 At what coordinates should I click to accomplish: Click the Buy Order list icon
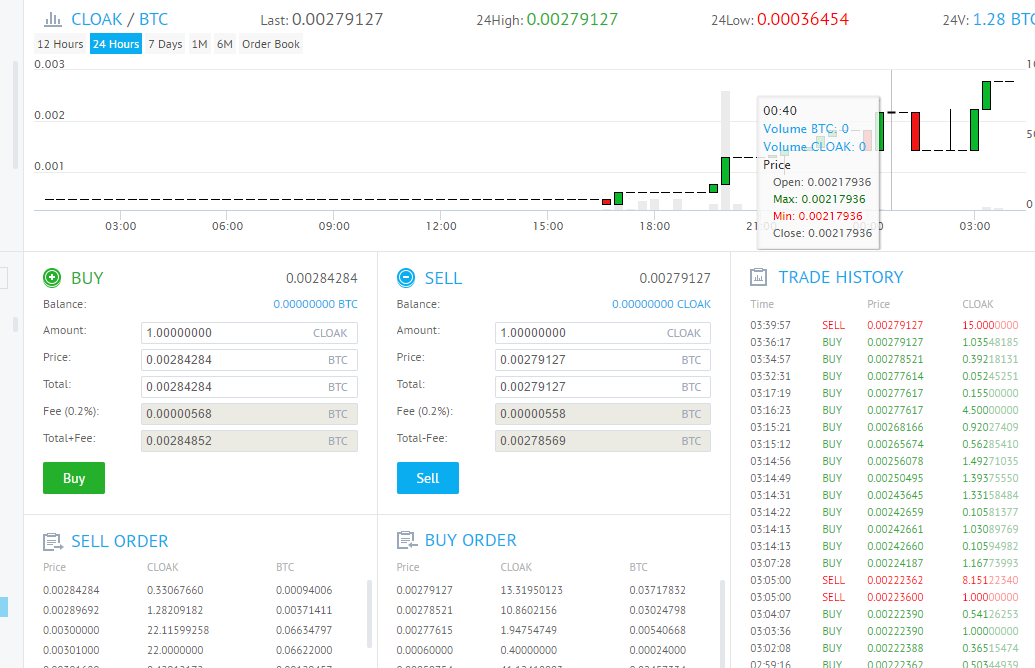407,541
